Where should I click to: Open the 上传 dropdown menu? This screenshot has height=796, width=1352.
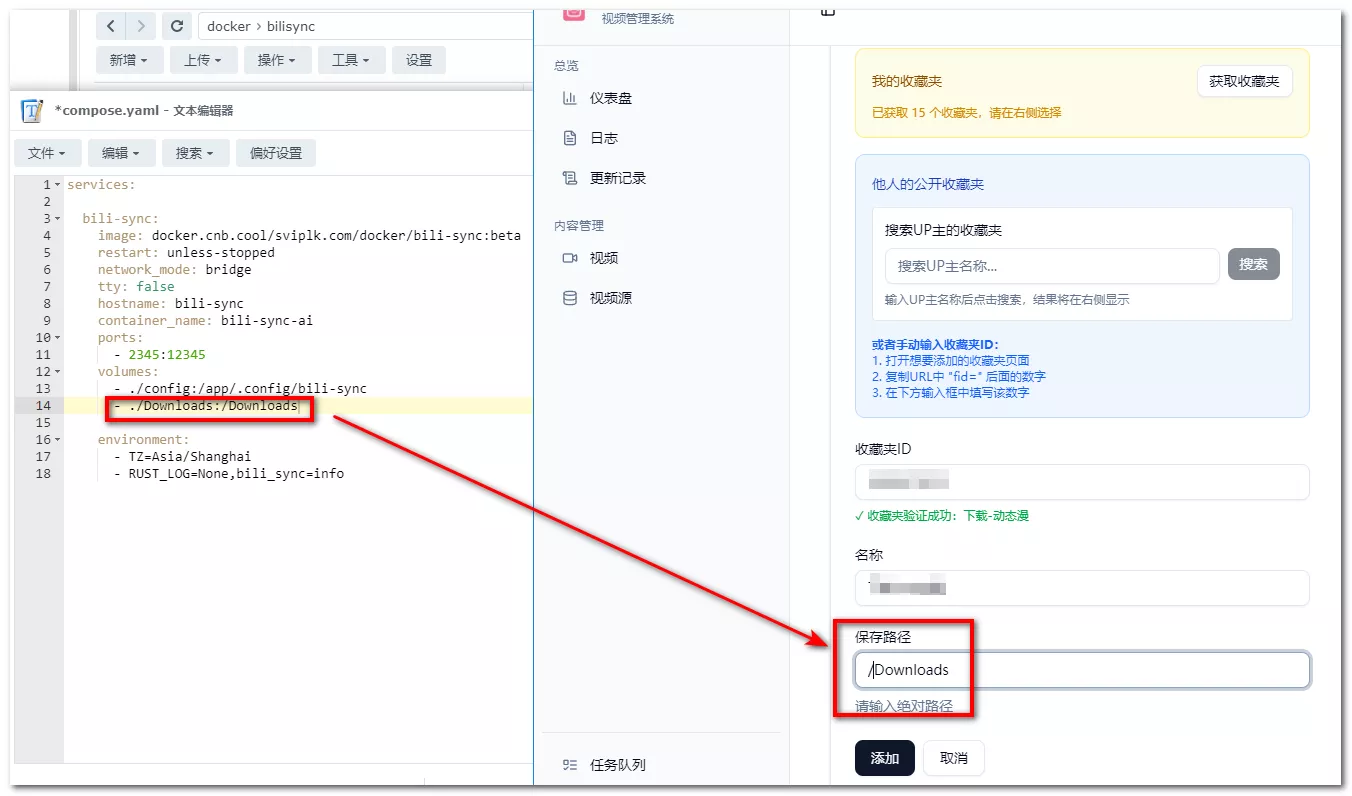pos(202,60)
